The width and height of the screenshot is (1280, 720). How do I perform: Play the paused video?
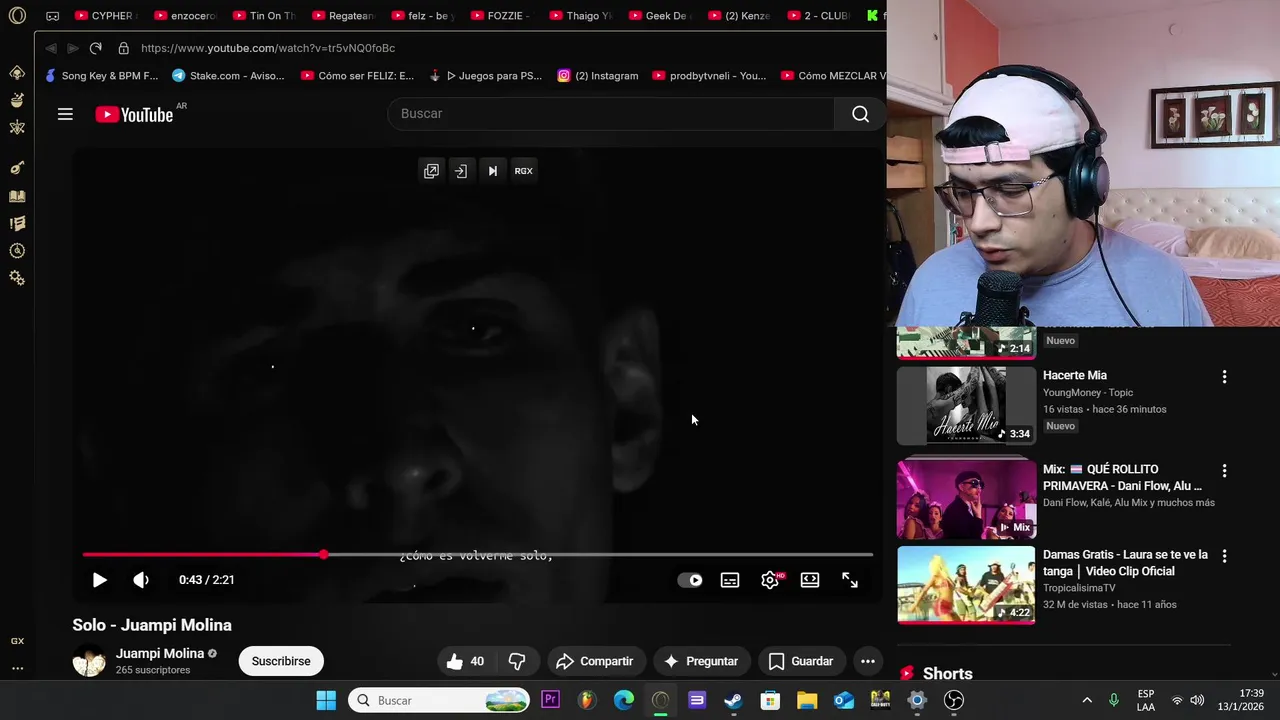pos(99,580)
